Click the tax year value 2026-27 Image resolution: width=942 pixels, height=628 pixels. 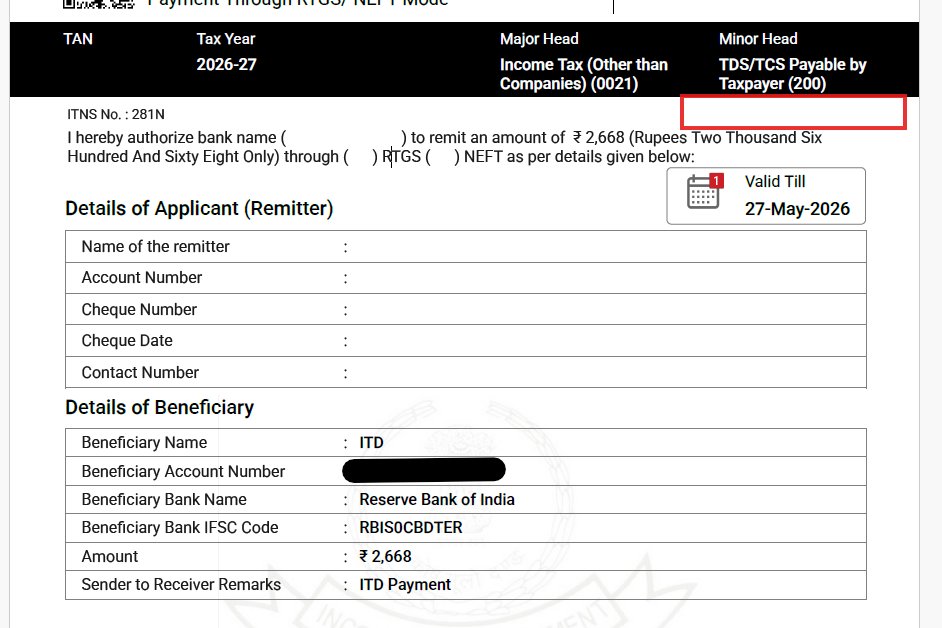coord(226,64)
